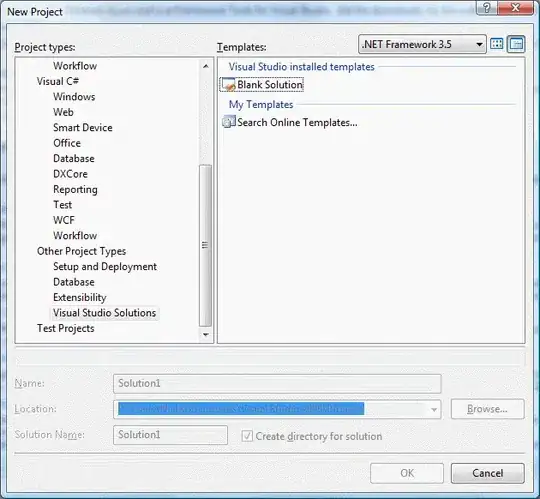This screenshot has height=499, width=540.
Task: Click the Solution Name input field
Action: tap(170, 435)
